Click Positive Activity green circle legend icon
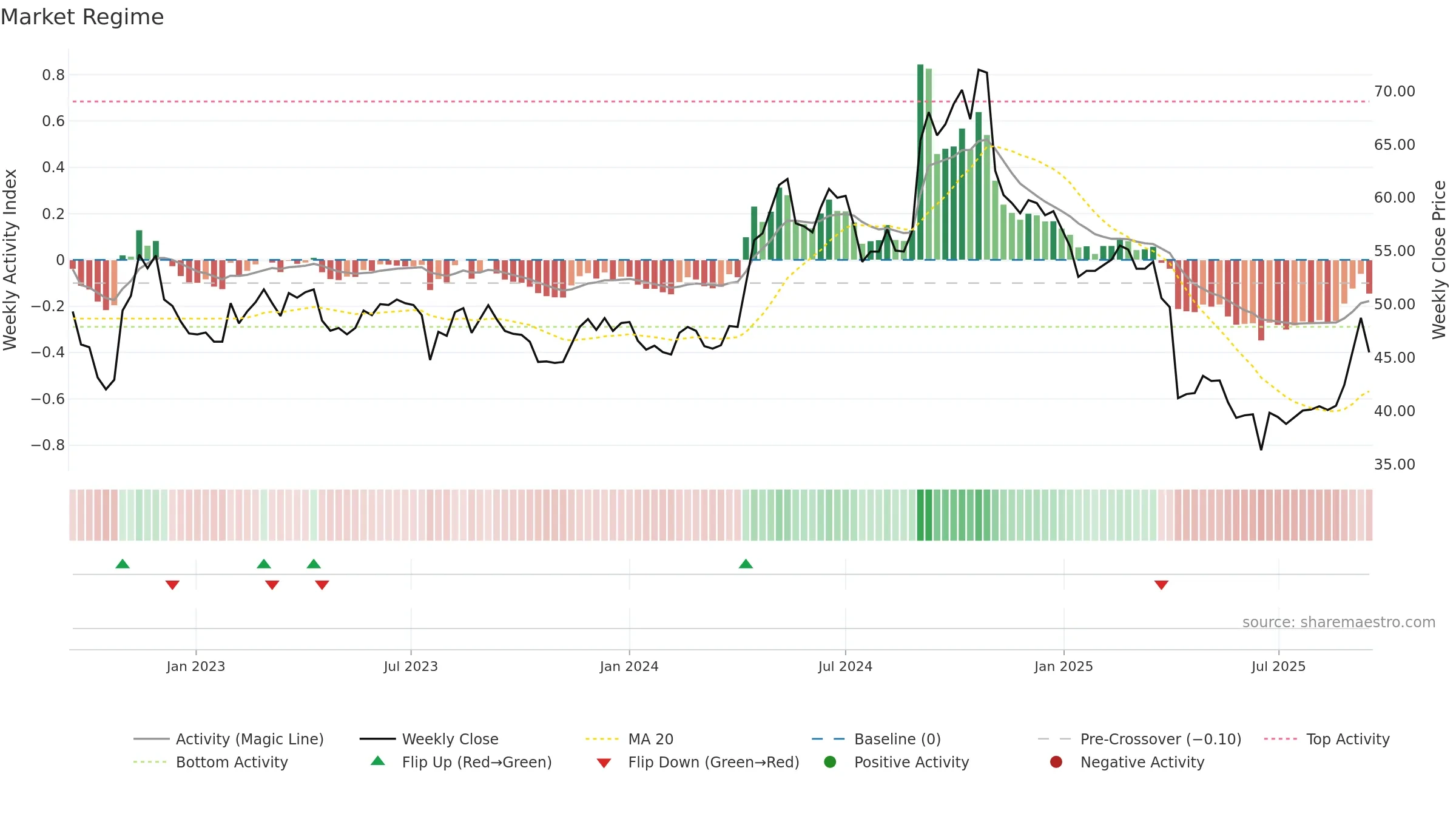This screenshot has height=819, width=1456. point(830,761)
